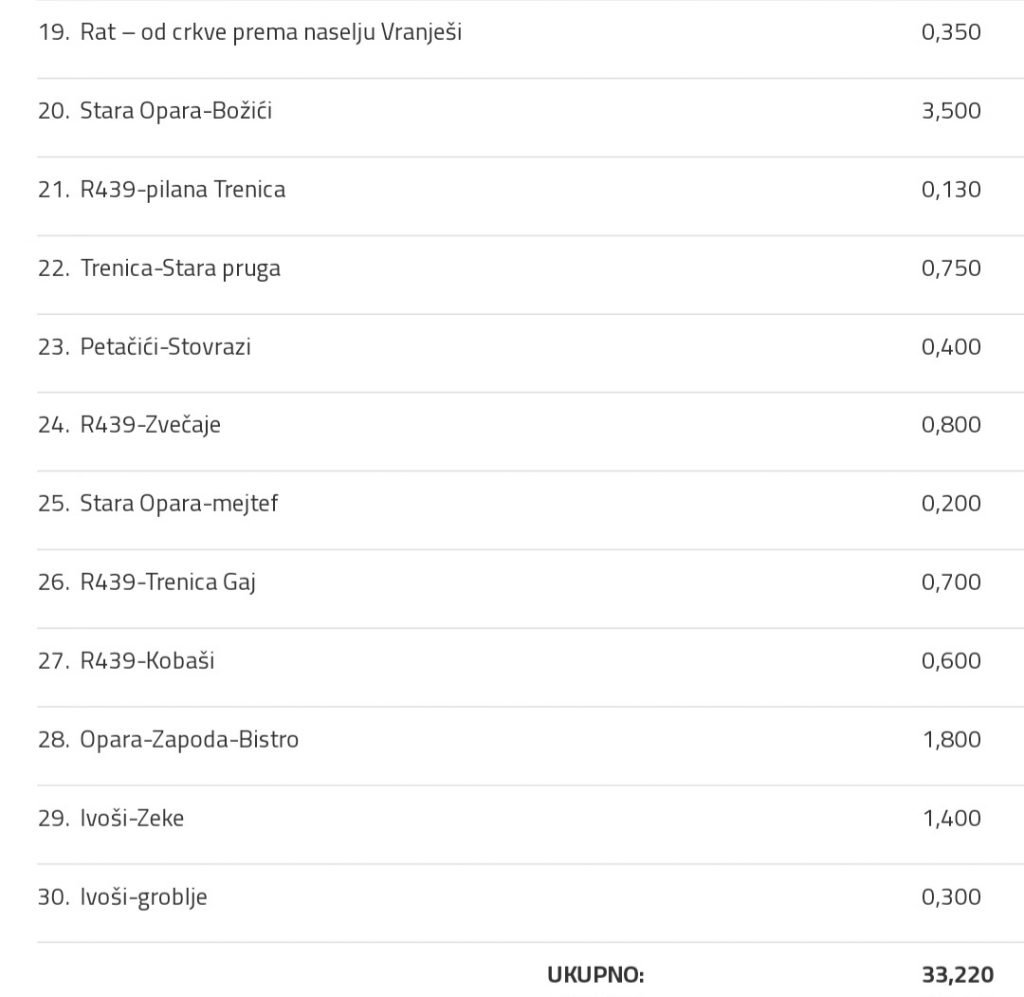Click the UKUPNO total label

point(596,975)
